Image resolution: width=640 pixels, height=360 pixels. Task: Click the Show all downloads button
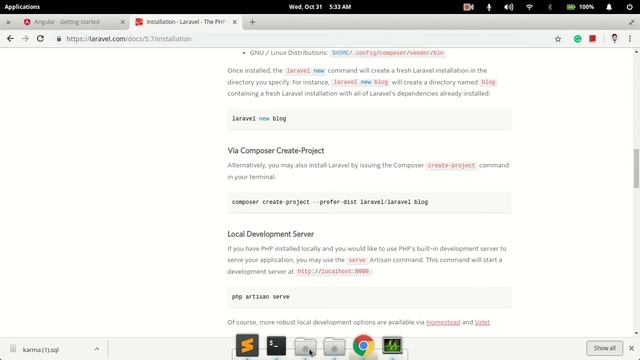(x=604, y=348)
